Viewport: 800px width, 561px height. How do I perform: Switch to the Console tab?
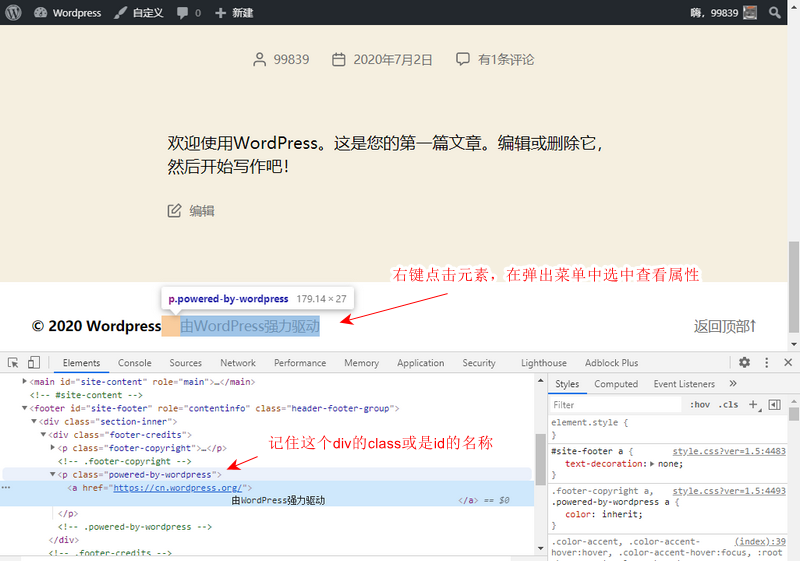point(135,363)
